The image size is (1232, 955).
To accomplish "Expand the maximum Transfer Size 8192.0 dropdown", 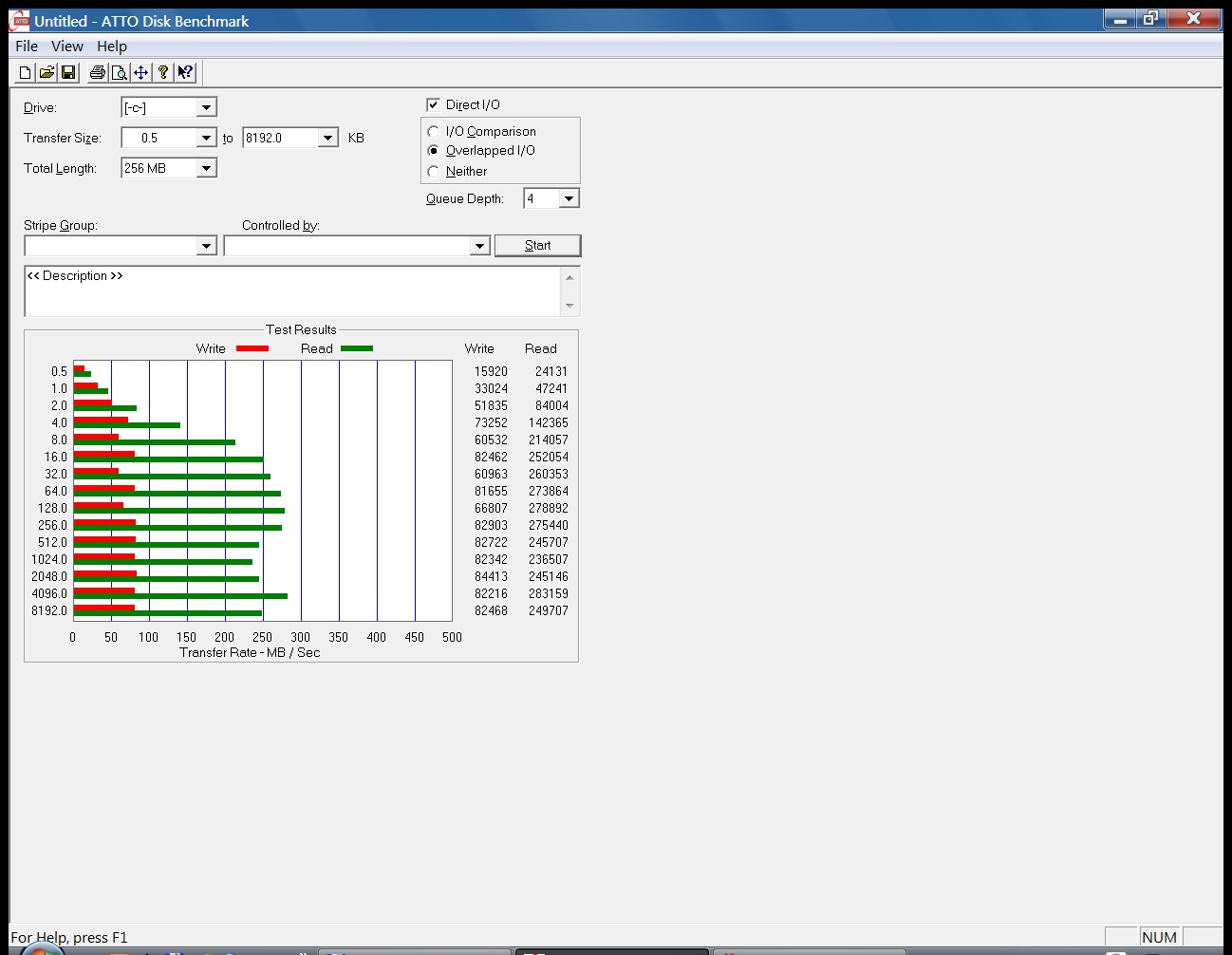I will pos(327,138).
